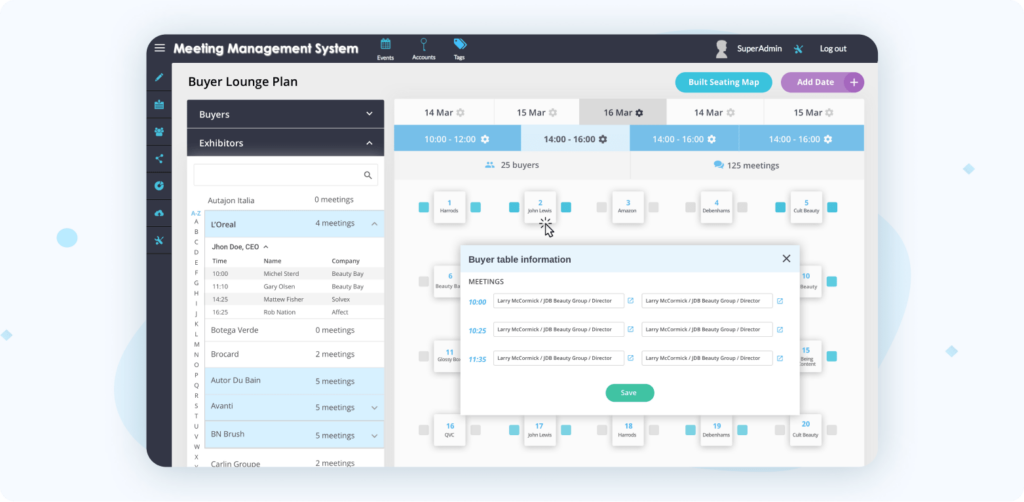Select the A-Z index header
1024x502 pixels.
(x=195, y=213)
